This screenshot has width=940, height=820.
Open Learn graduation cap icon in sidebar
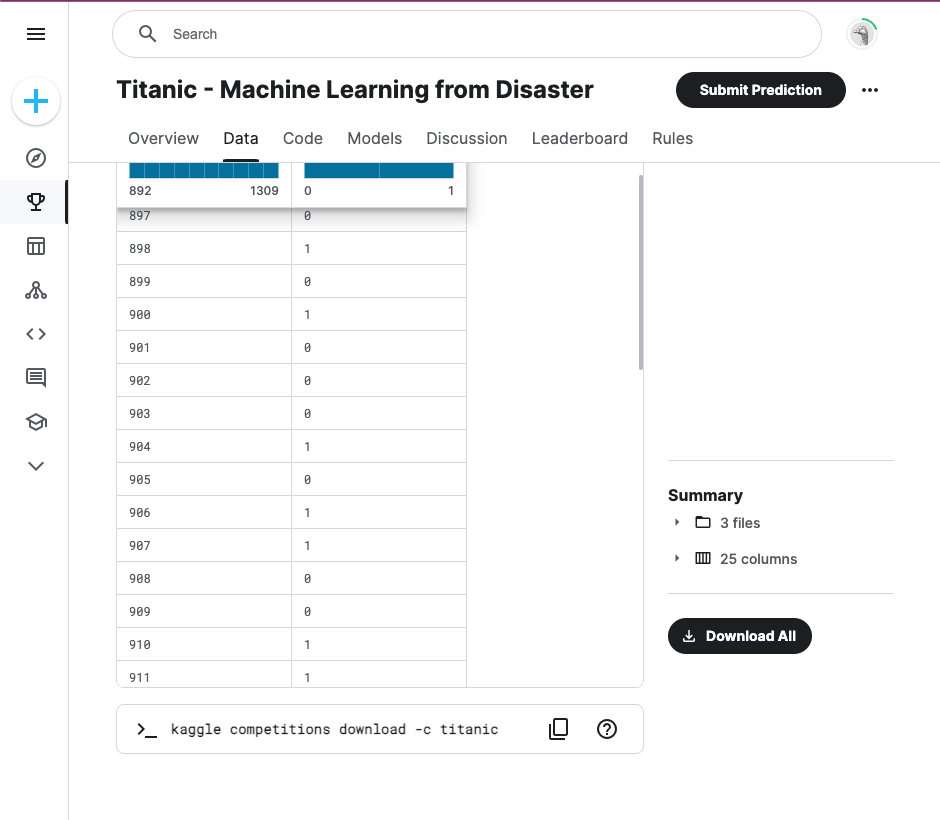coord(36,422)
